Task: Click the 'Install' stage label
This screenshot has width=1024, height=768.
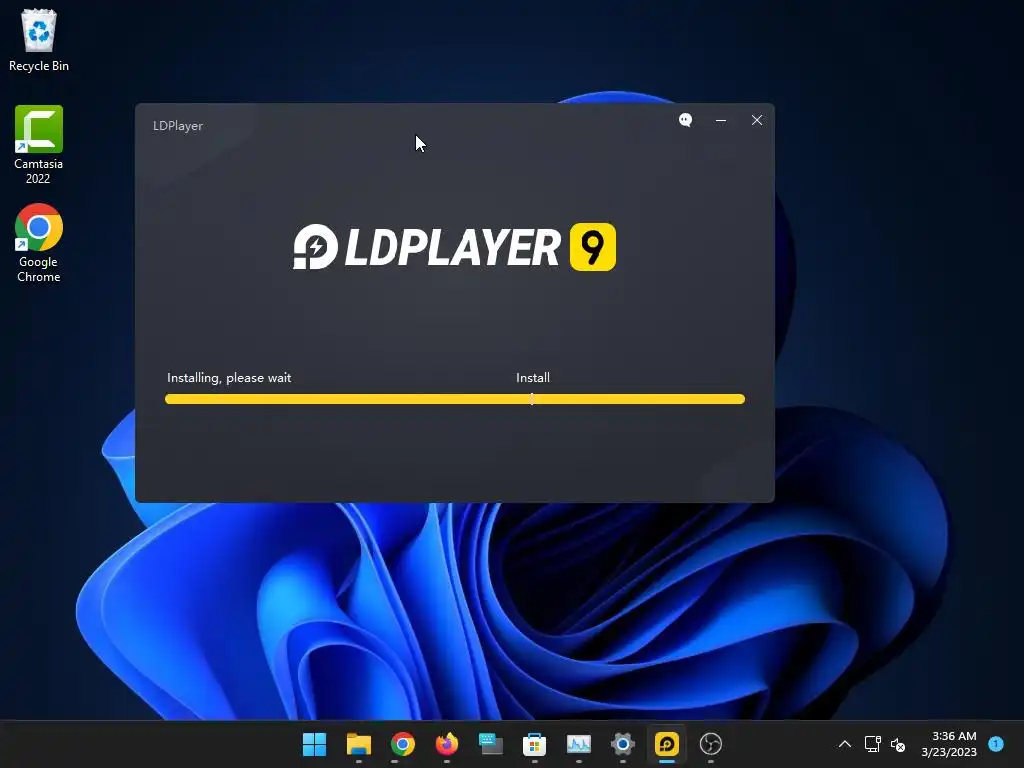Action: pos(533,377)
